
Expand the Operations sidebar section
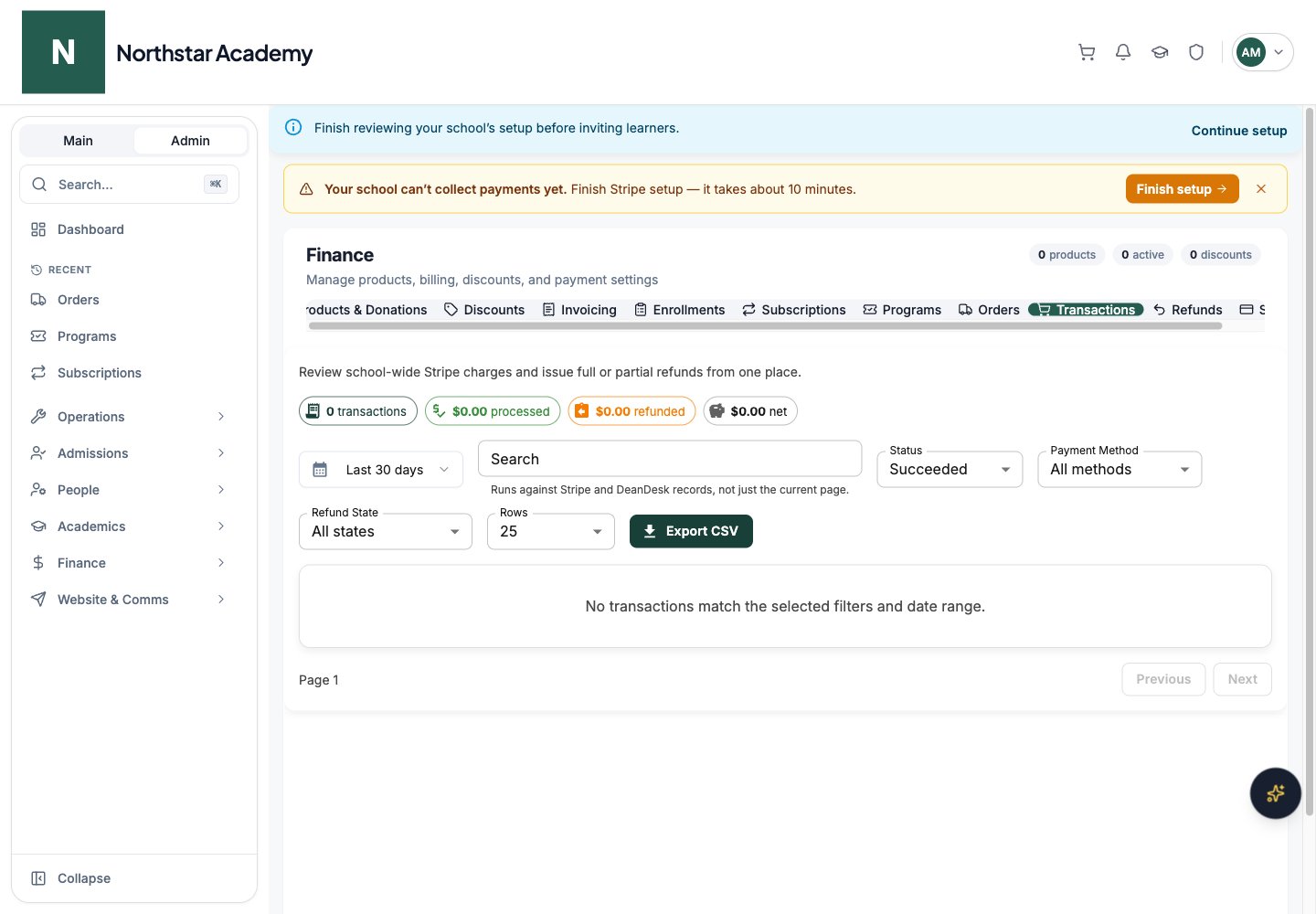[x=129, y=417]
